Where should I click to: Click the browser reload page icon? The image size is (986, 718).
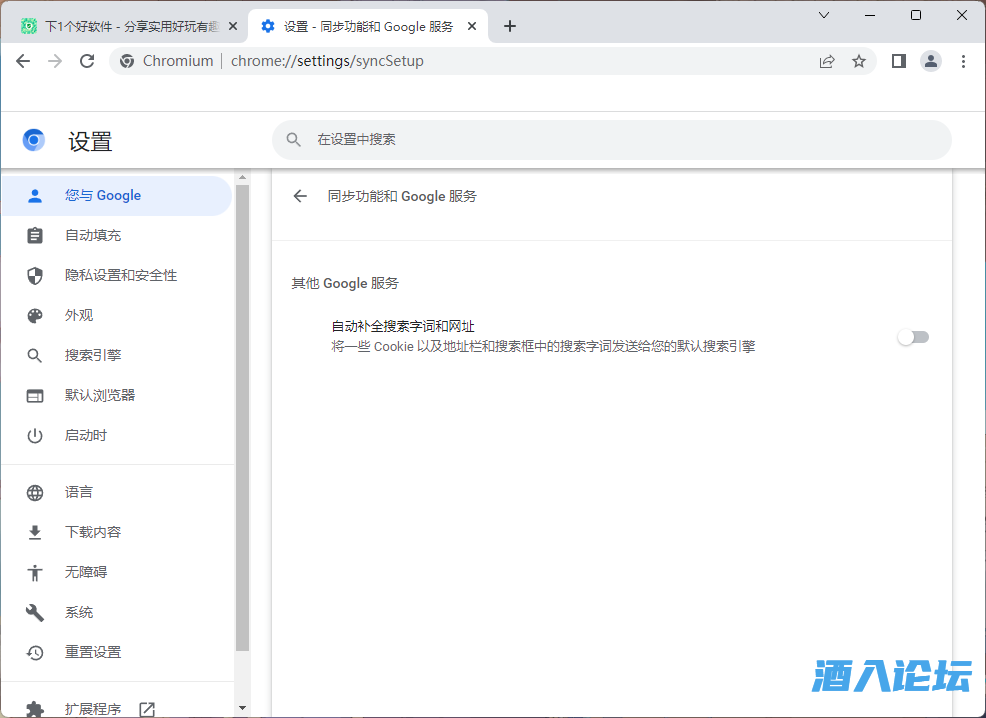coord(87,61)
